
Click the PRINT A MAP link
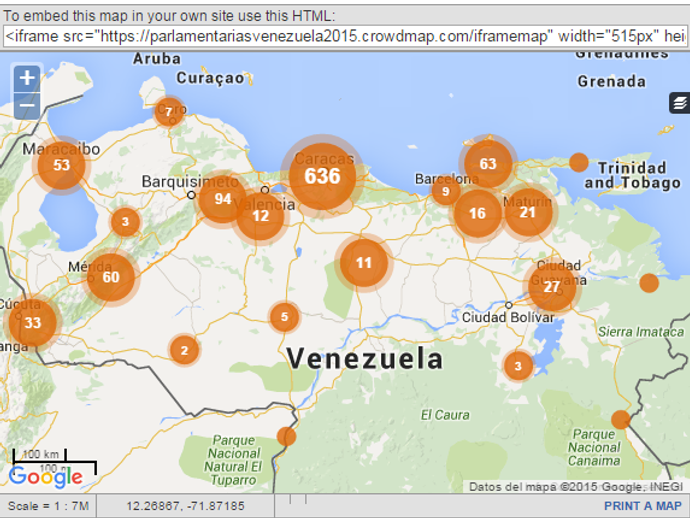[x=643, y=506]
